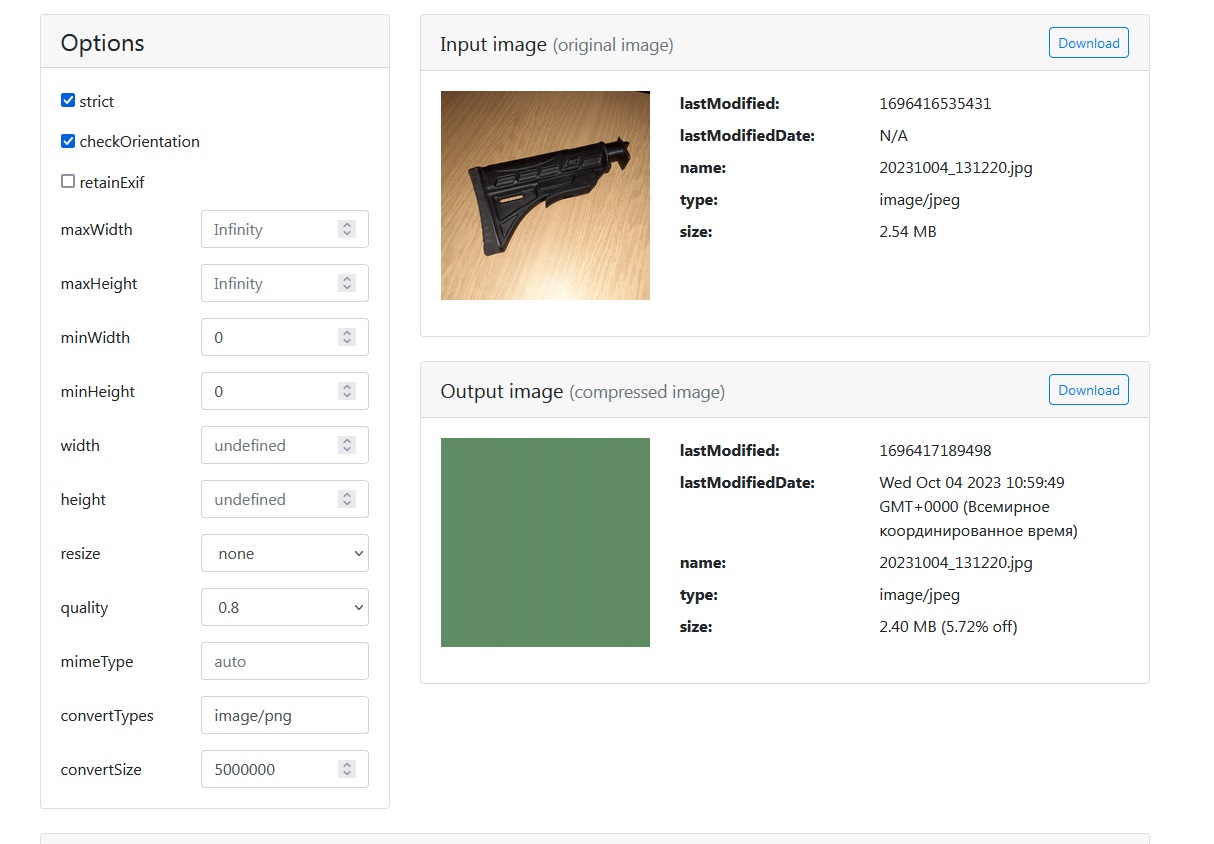Adjust the minWidth stepper control

pos(347,337)
